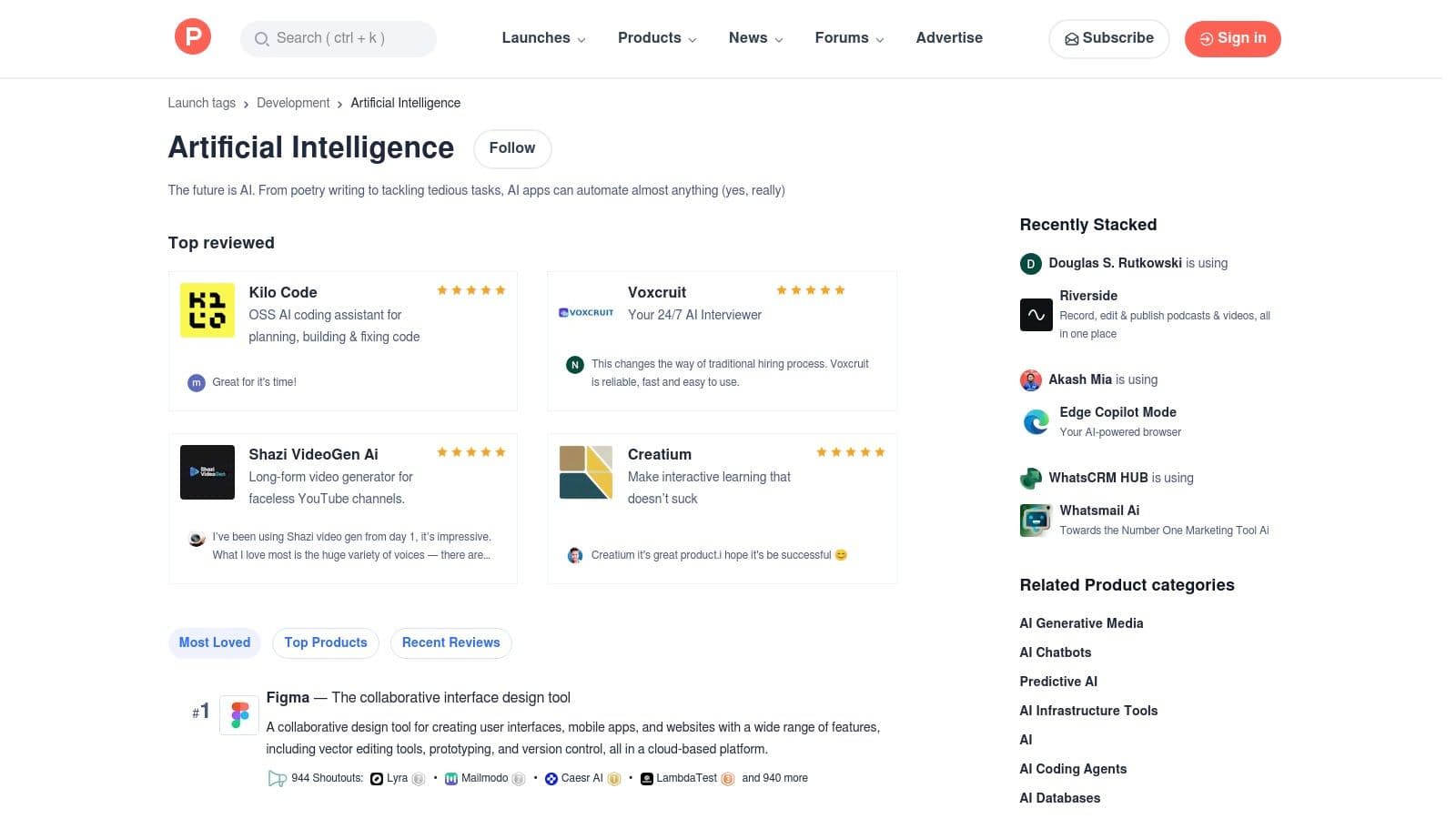Click inside the search input field
This screenshot has width=1456, height=819.
point(338,38)
